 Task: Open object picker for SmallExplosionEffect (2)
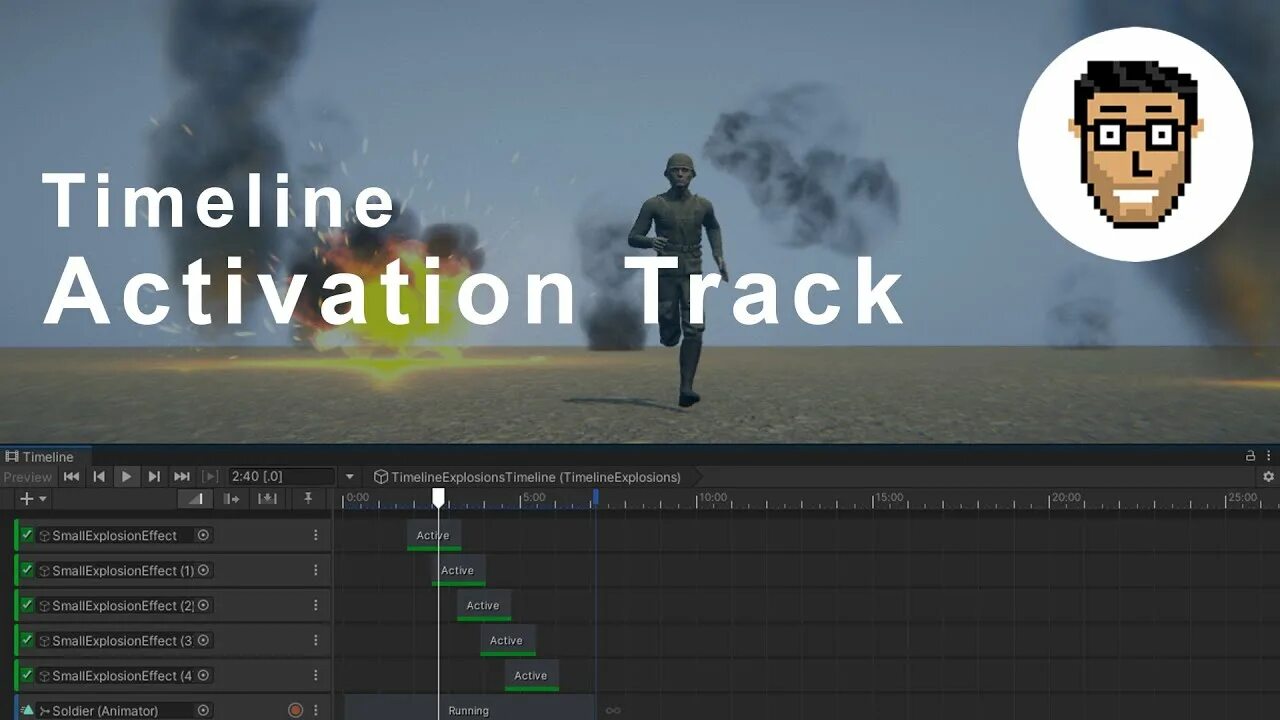pyautogui.click(x=203, y=605)
